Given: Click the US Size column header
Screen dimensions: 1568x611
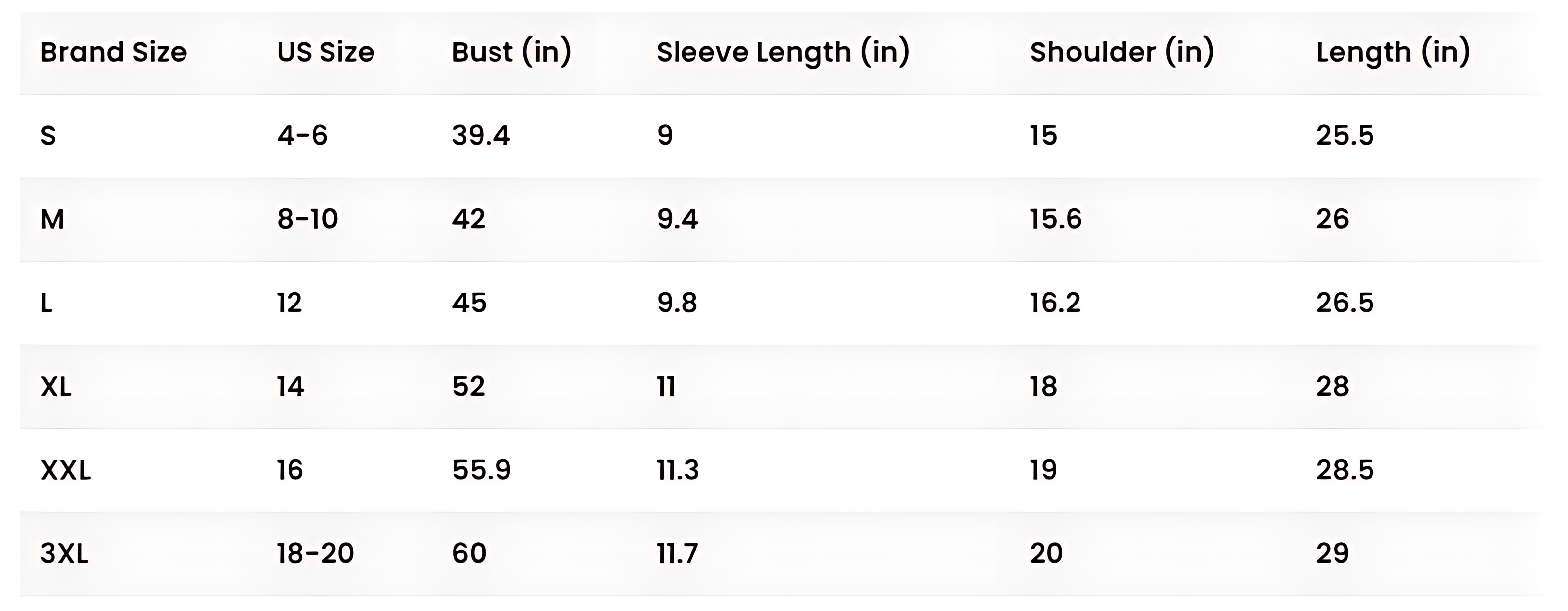Looking at the screenshot, I should click(x=325, y=52).
